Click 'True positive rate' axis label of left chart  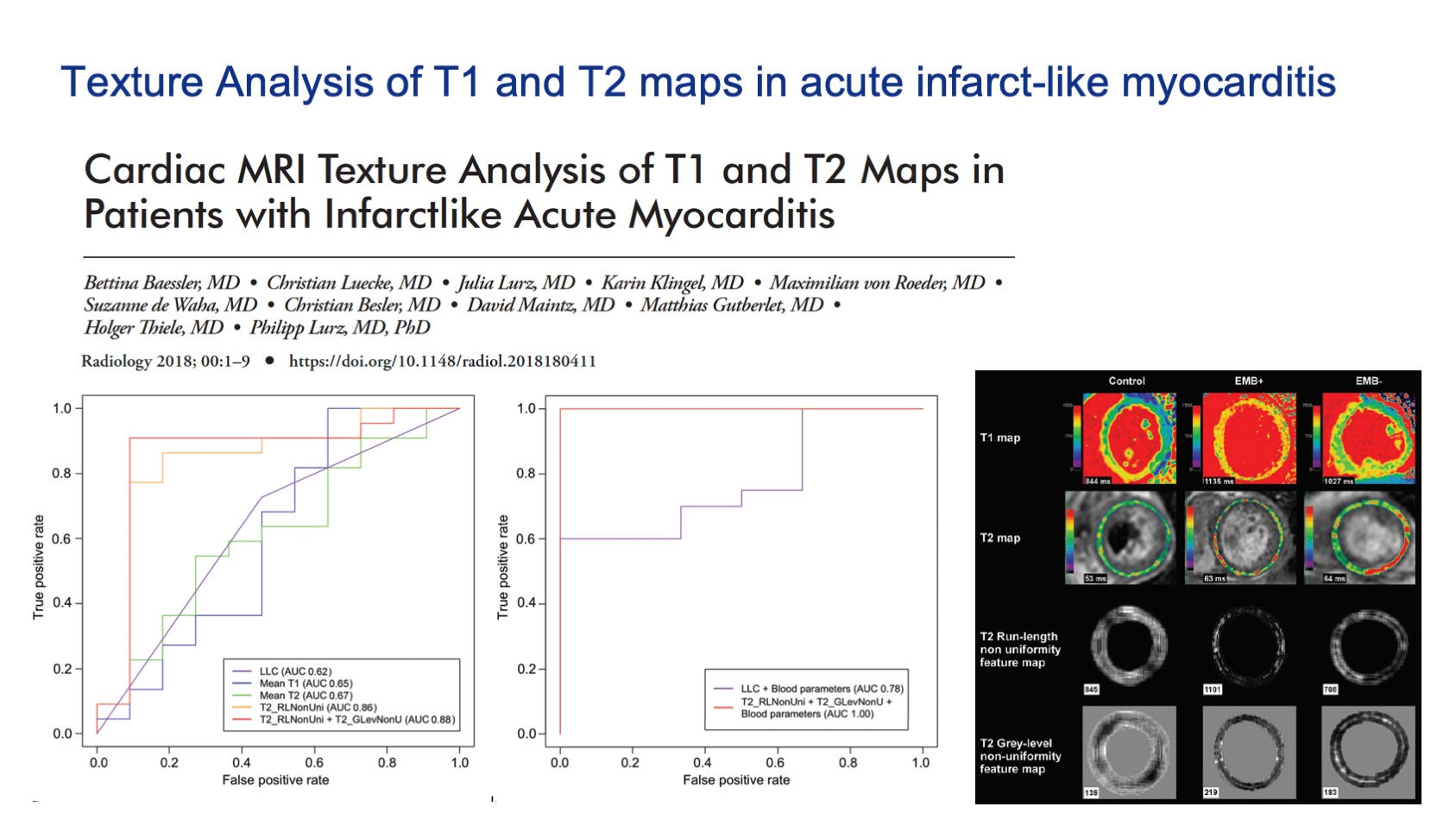tap(38, 567)
